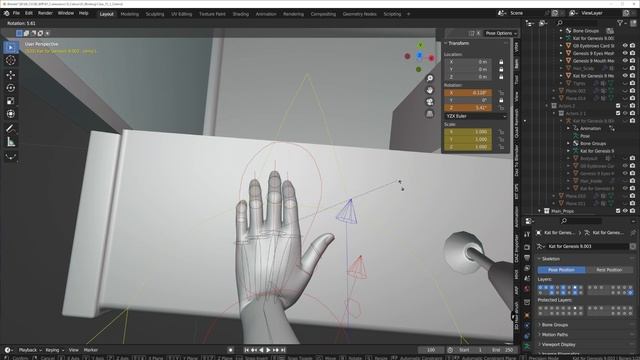Screen dimensions: 640x360
Task: Select the Annotate tool
Action: 11,129
